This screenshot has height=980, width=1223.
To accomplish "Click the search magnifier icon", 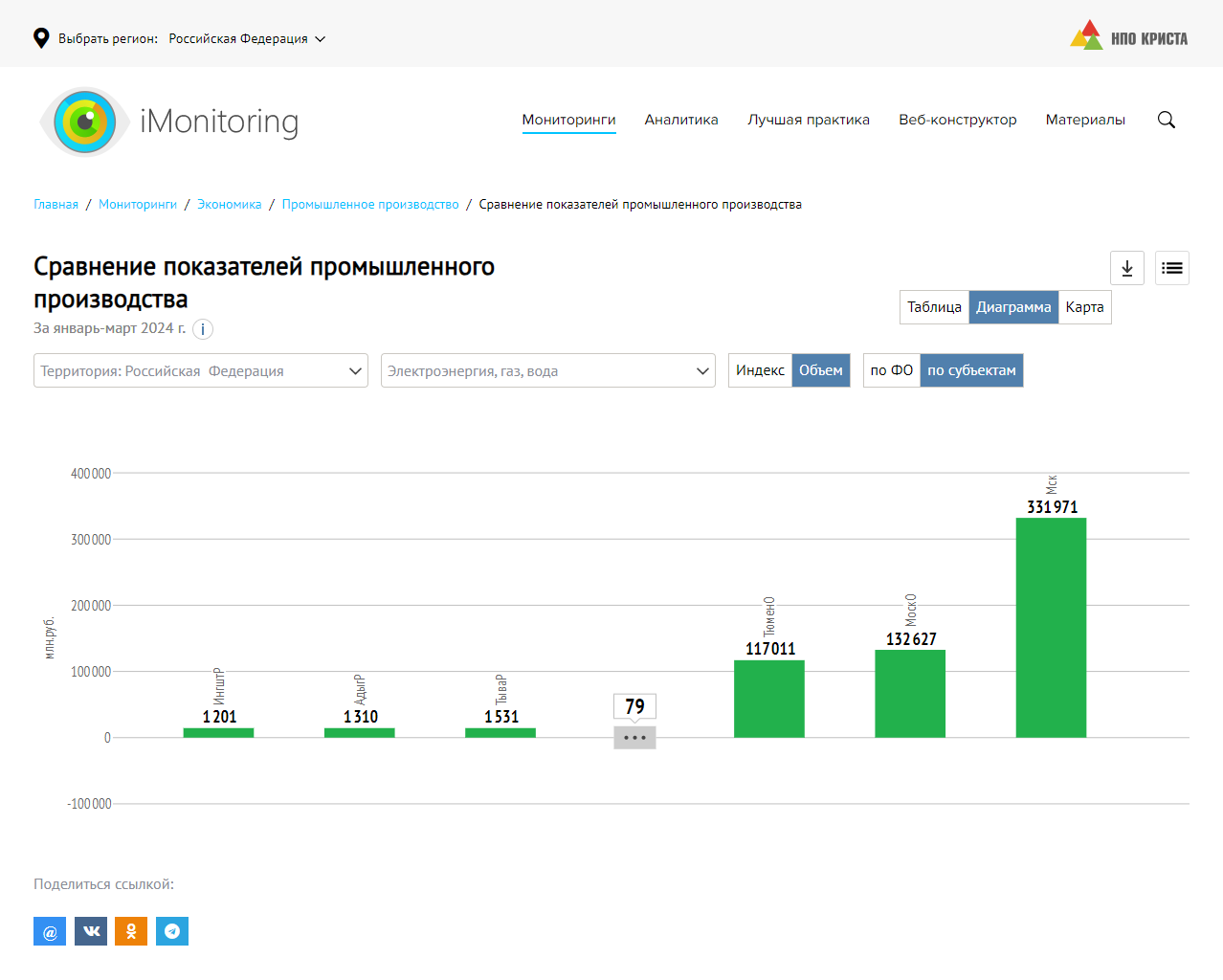I will click(x=1166, y=120).
